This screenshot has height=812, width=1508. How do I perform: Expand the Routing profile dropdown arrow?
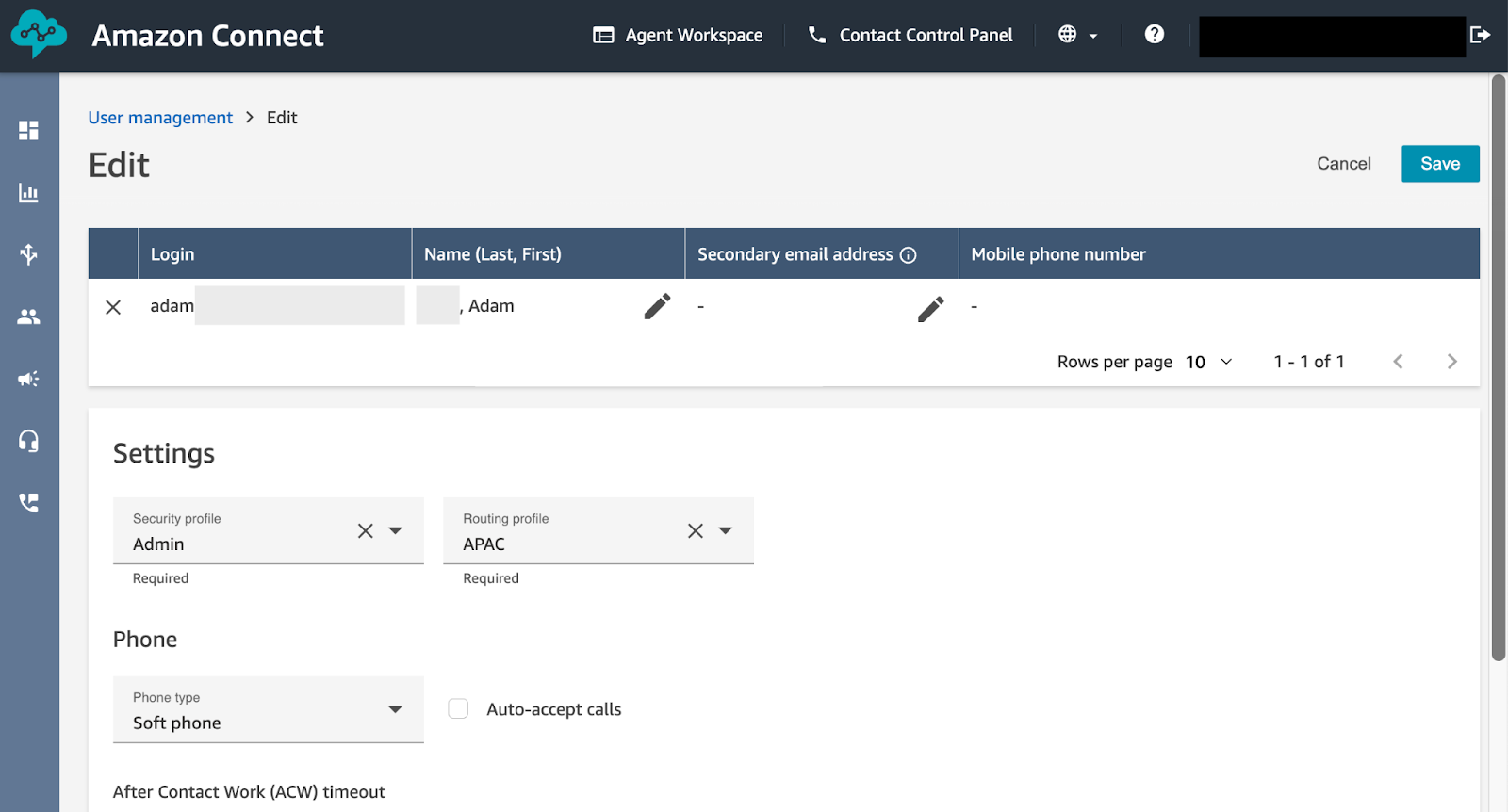pos(726,530)
